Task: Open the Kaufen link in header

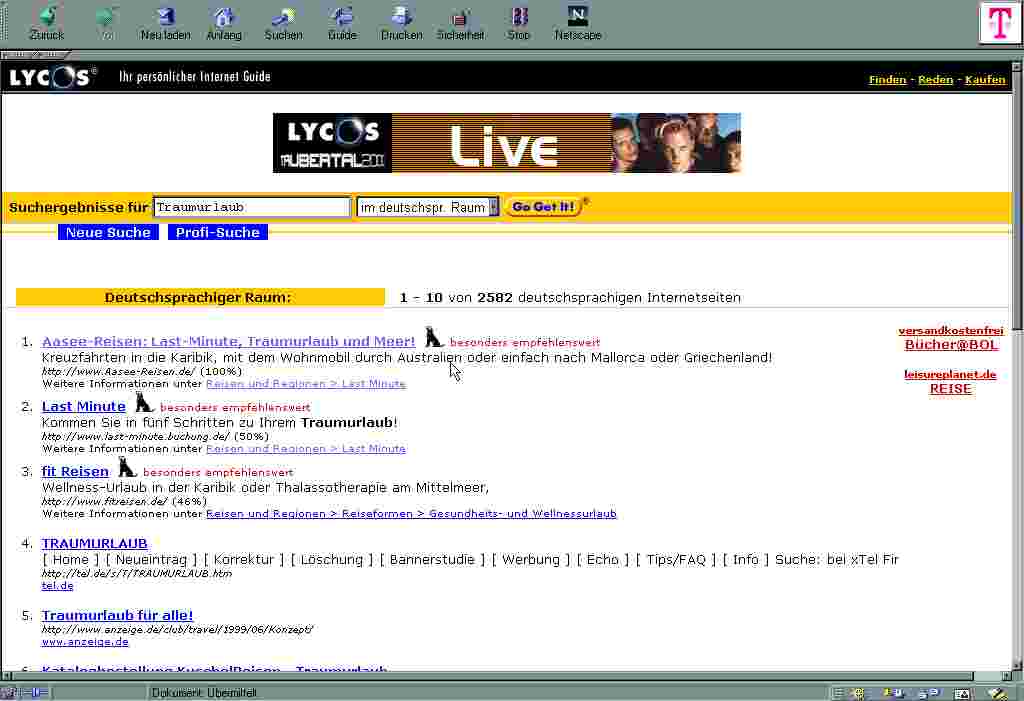Action: (985, 80)
